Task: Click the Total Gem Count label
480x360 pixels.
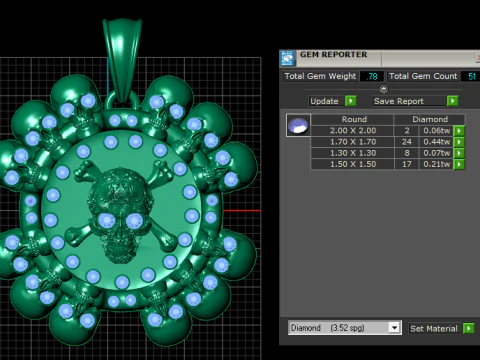Action: click(423, 76)
